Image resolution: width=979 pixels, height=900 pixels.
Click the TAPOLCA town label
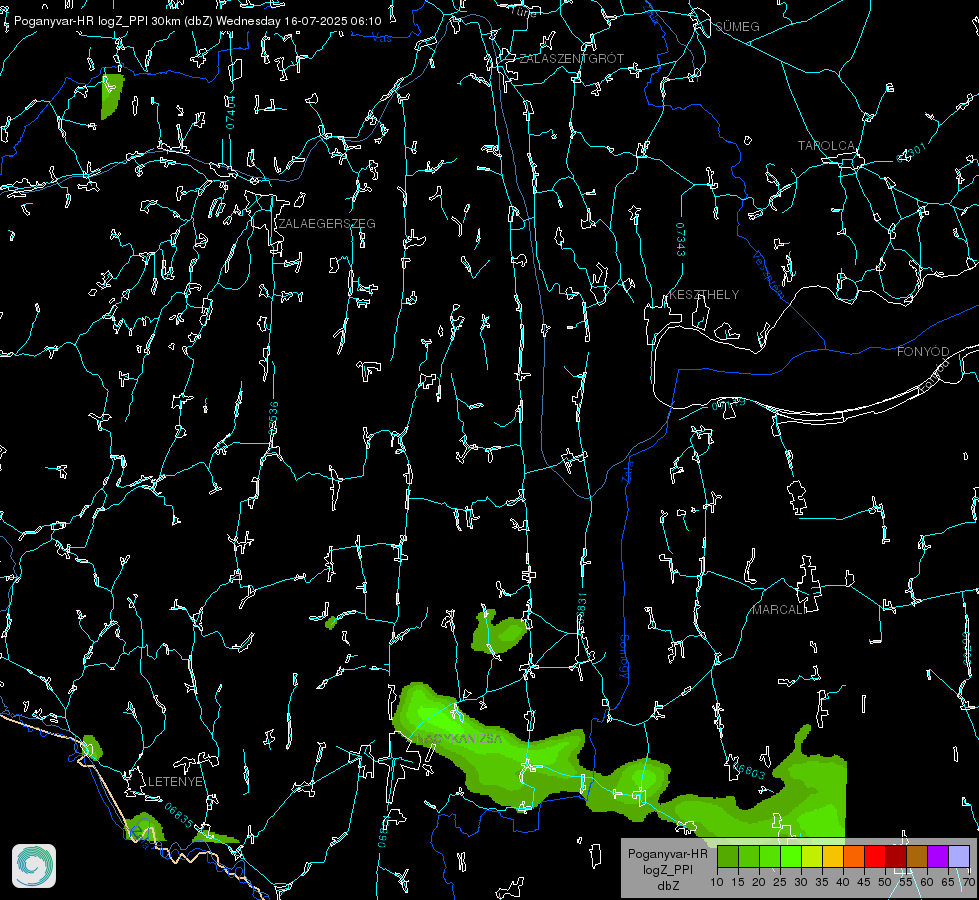[x=826, y=146]
